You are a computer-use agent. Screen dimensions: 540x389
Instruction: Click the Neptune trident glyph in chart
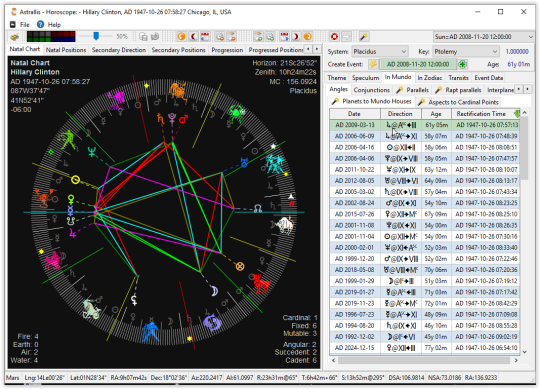[x=92, y=151]
